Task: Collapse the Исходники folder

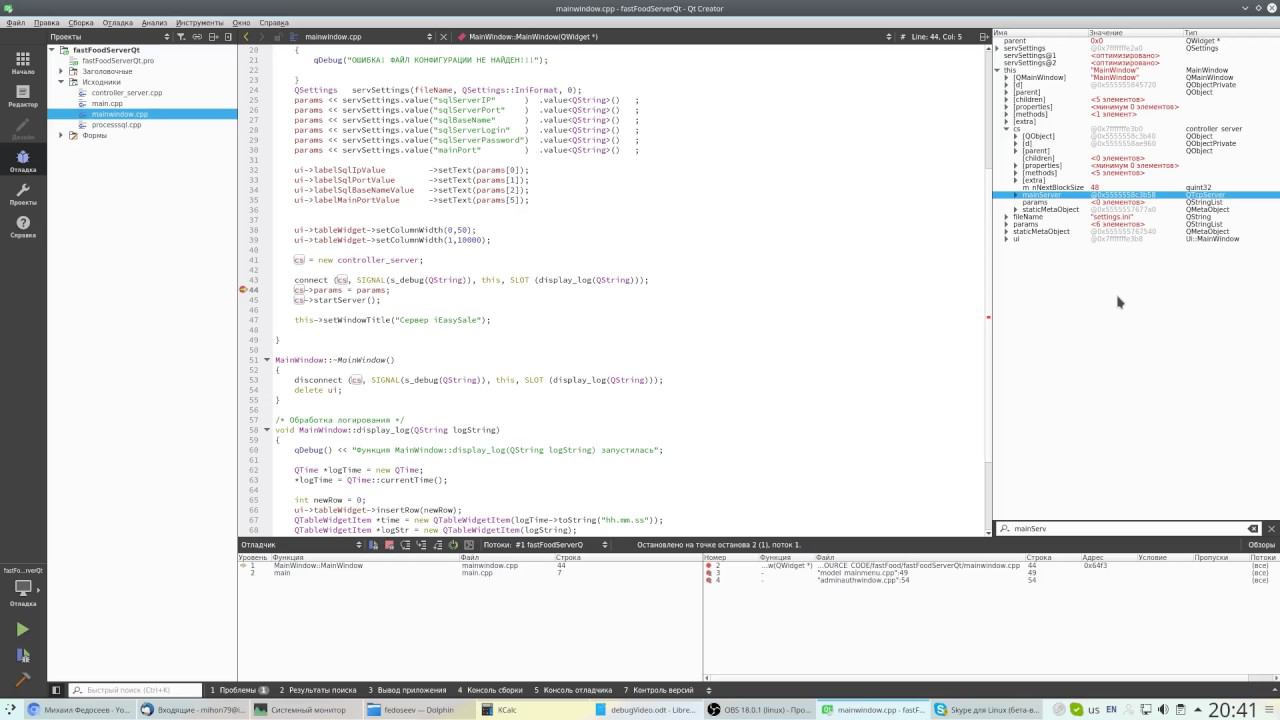Action: [61, 82]
